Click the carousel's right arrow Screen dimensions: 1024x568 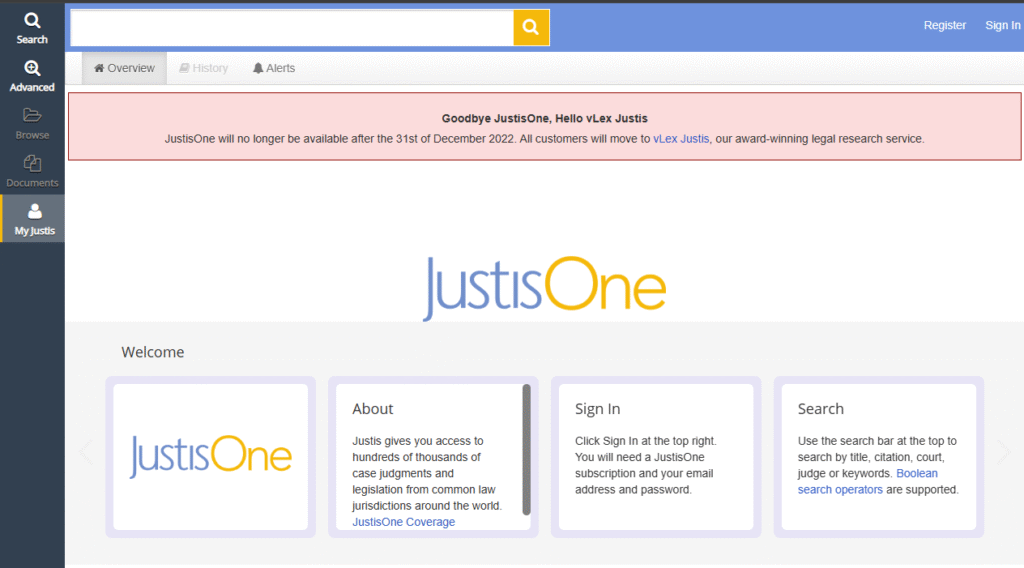click(1004, 451)
